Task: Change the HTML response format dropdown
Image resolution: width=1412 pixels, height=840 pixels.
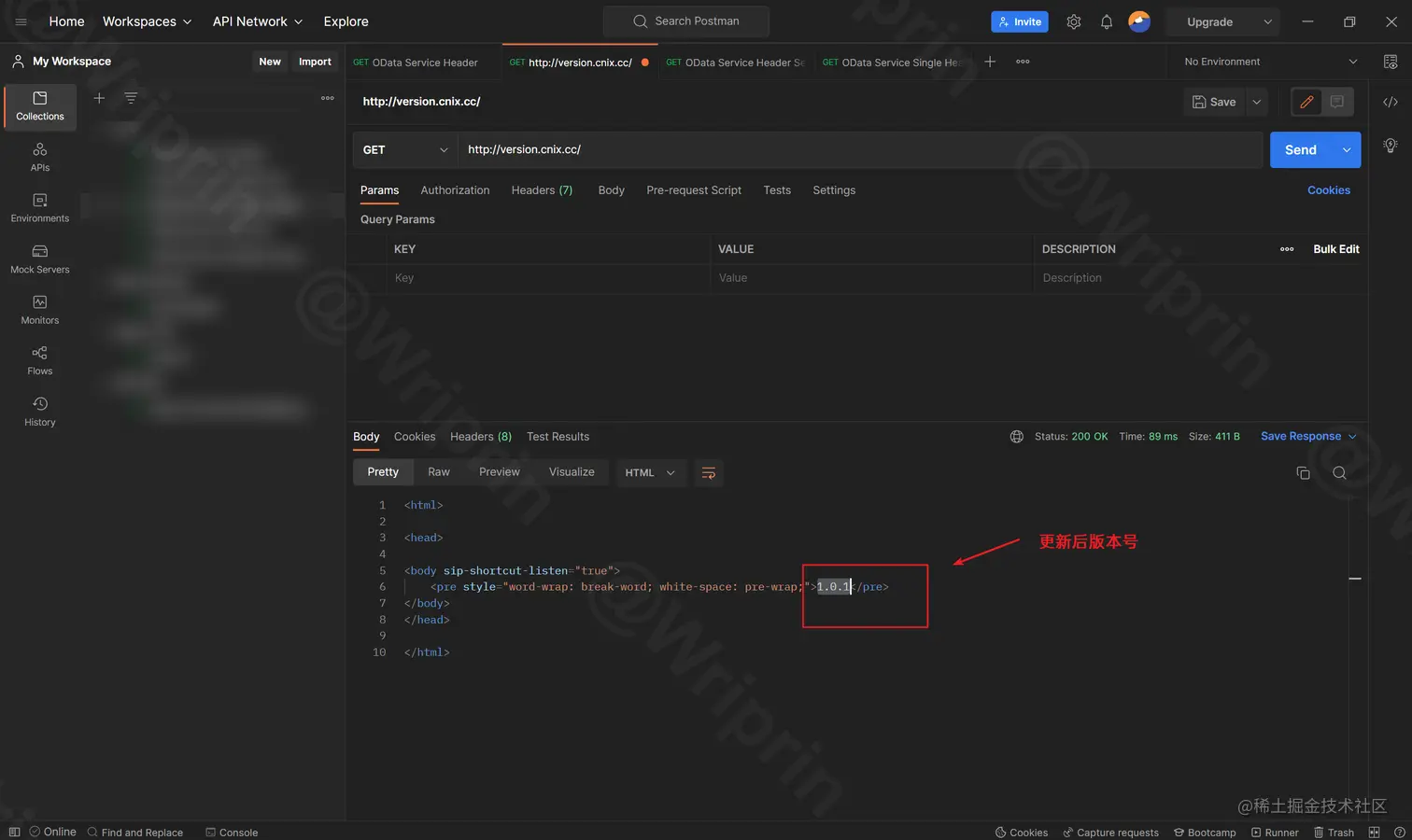Action: click(x=650, y=473)
